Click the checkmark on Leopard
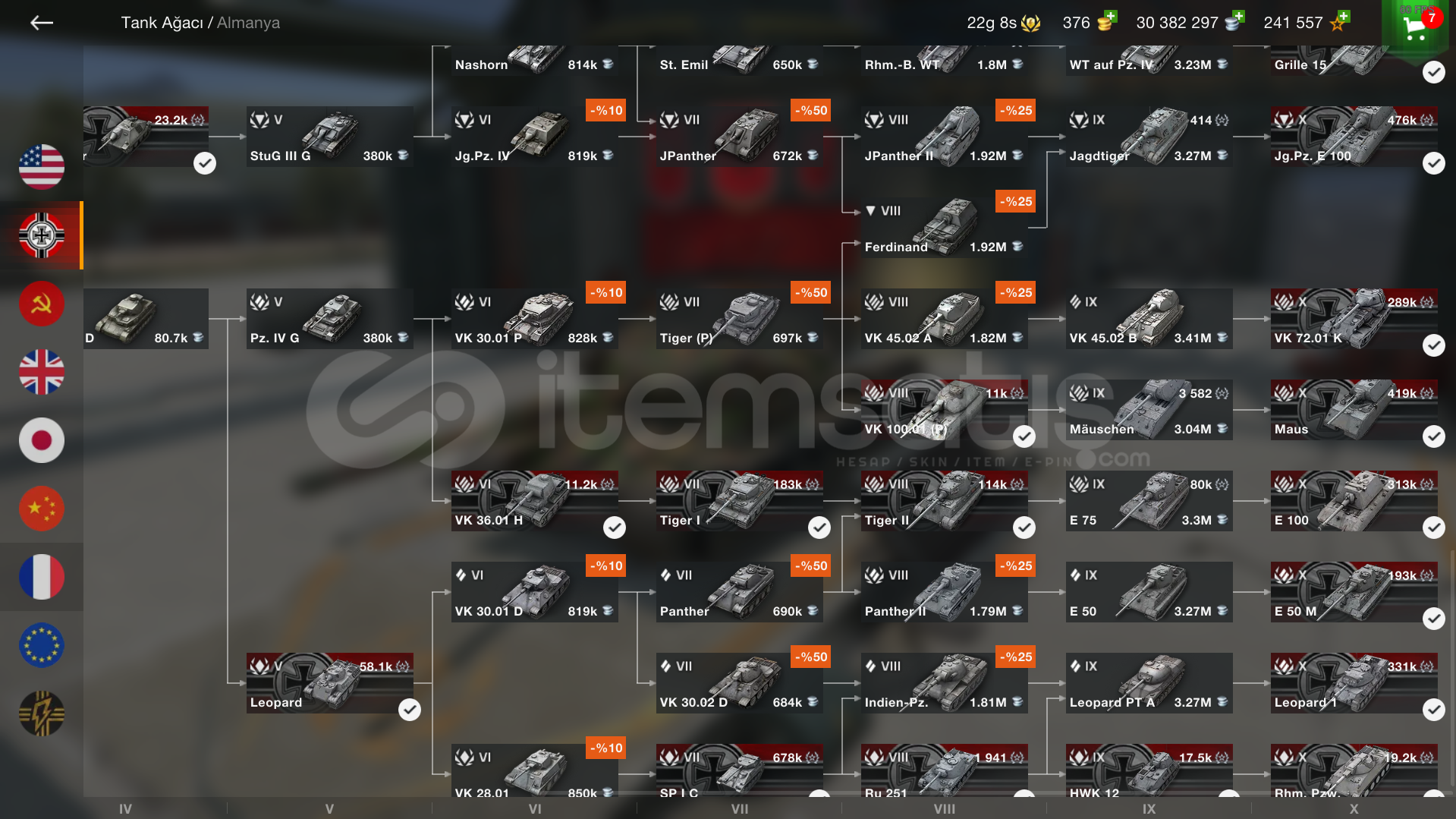 pyautogui.click(x=410, y=710)
